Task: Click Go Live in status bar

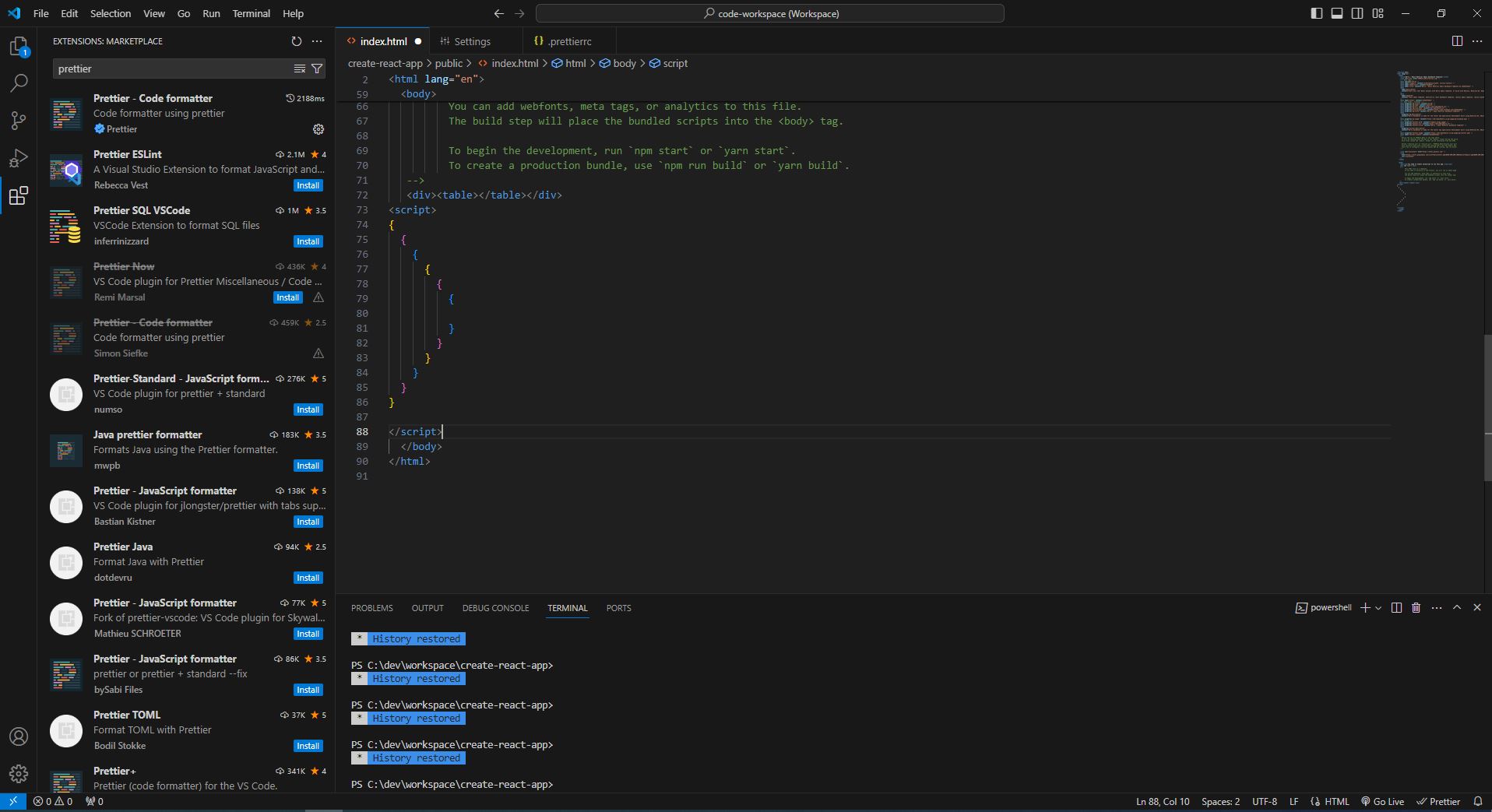Action: (1382, 801)
